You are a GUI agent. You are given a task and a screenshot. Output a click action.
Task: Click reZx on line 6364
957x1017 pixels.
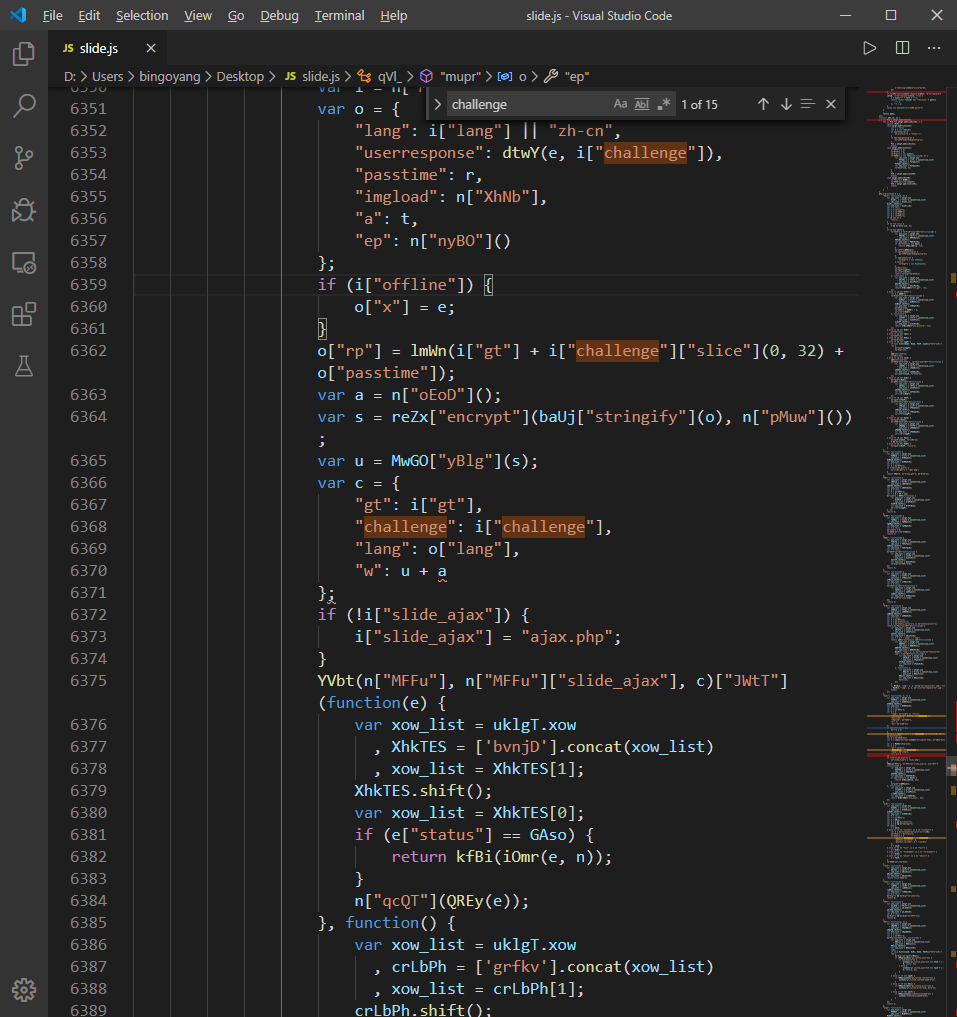409,417
